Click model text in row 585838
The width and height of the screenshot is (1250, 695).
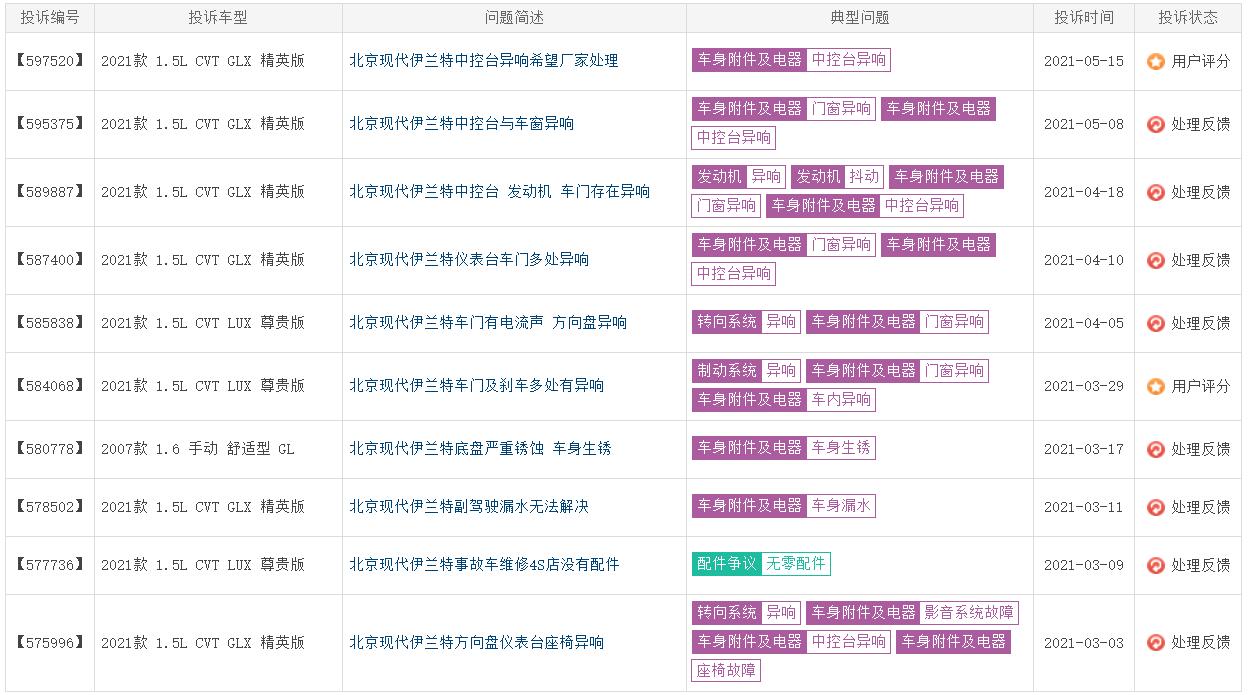[203, 323]
